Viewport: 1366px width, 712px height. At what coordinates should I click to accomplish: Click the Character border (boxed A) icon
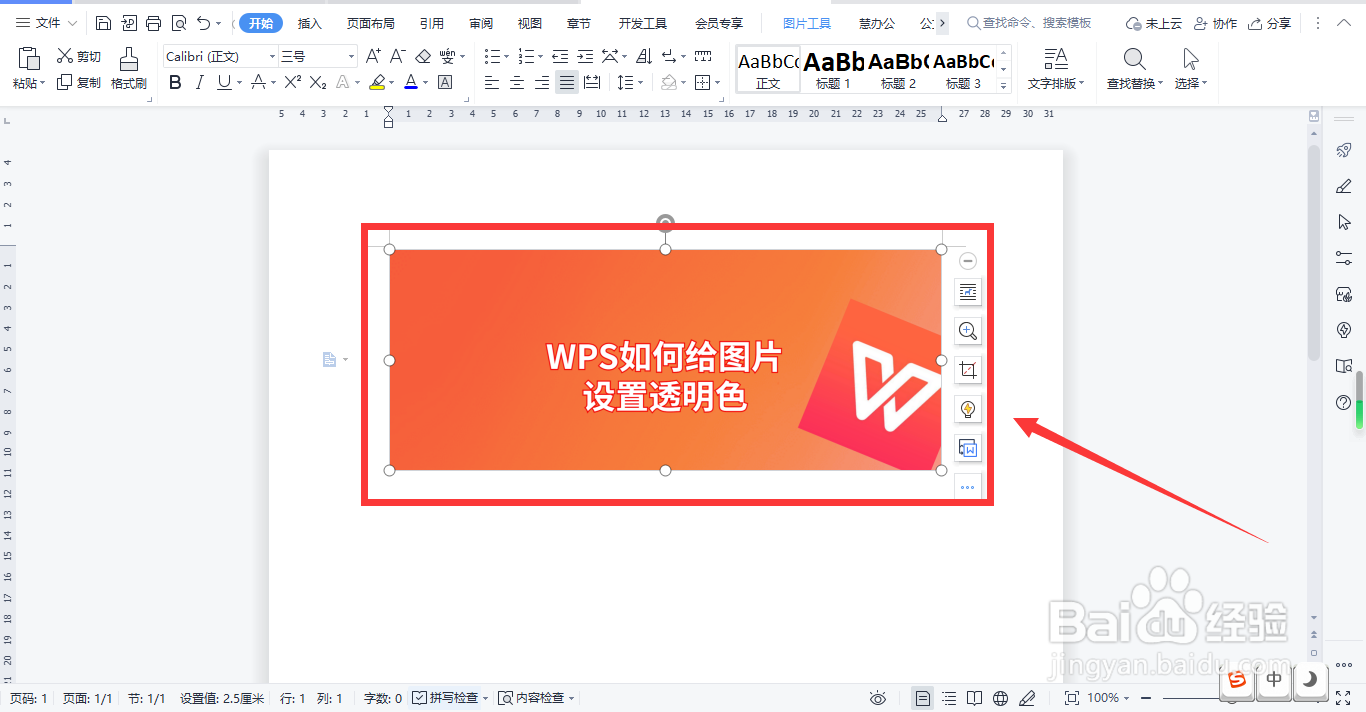click(x=445, y=82)
